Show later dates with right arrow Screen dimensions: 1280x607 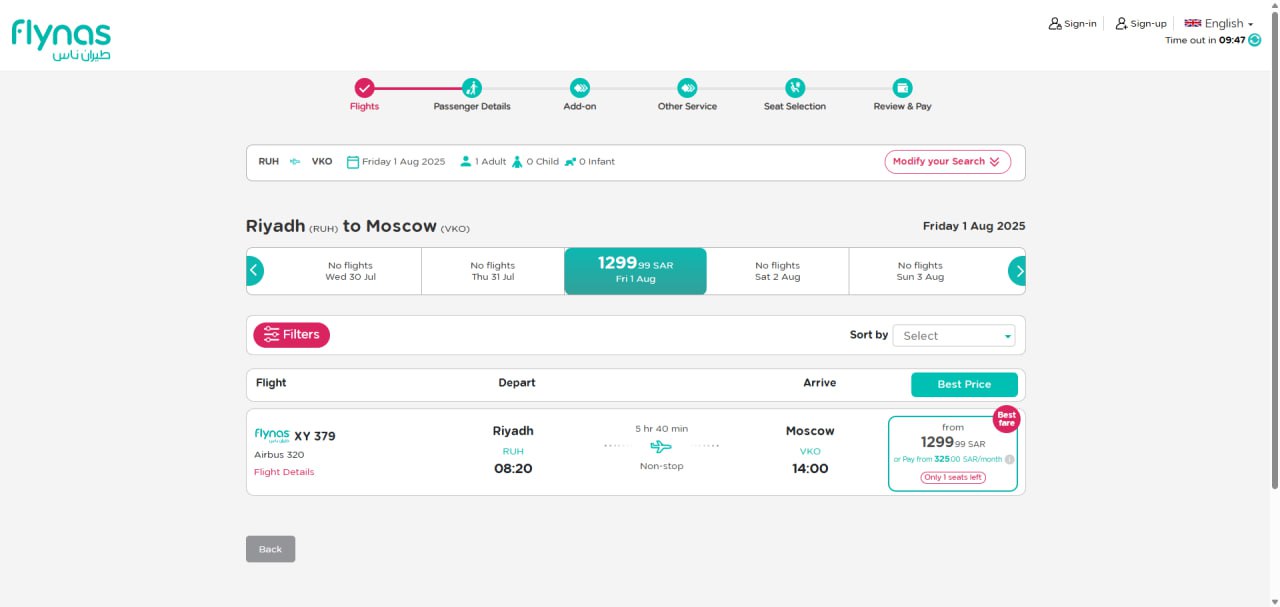1017,271
